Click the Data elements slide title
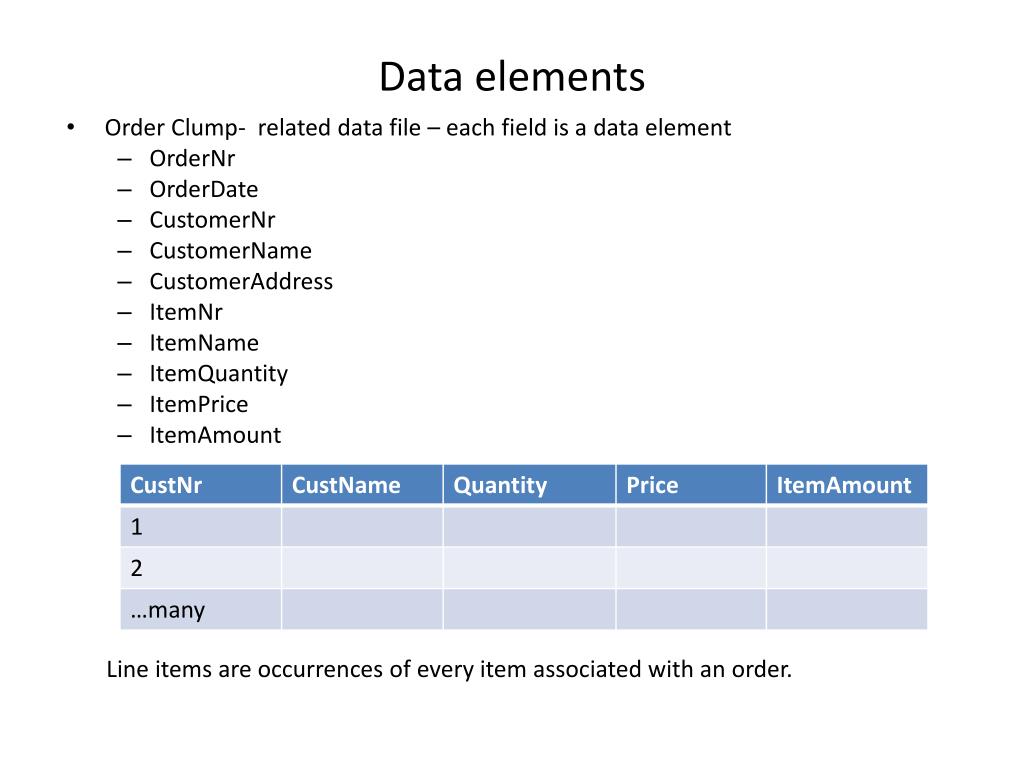Viewport: 1024px width, 768px height. pyautogui.click(x=511, y=76)
